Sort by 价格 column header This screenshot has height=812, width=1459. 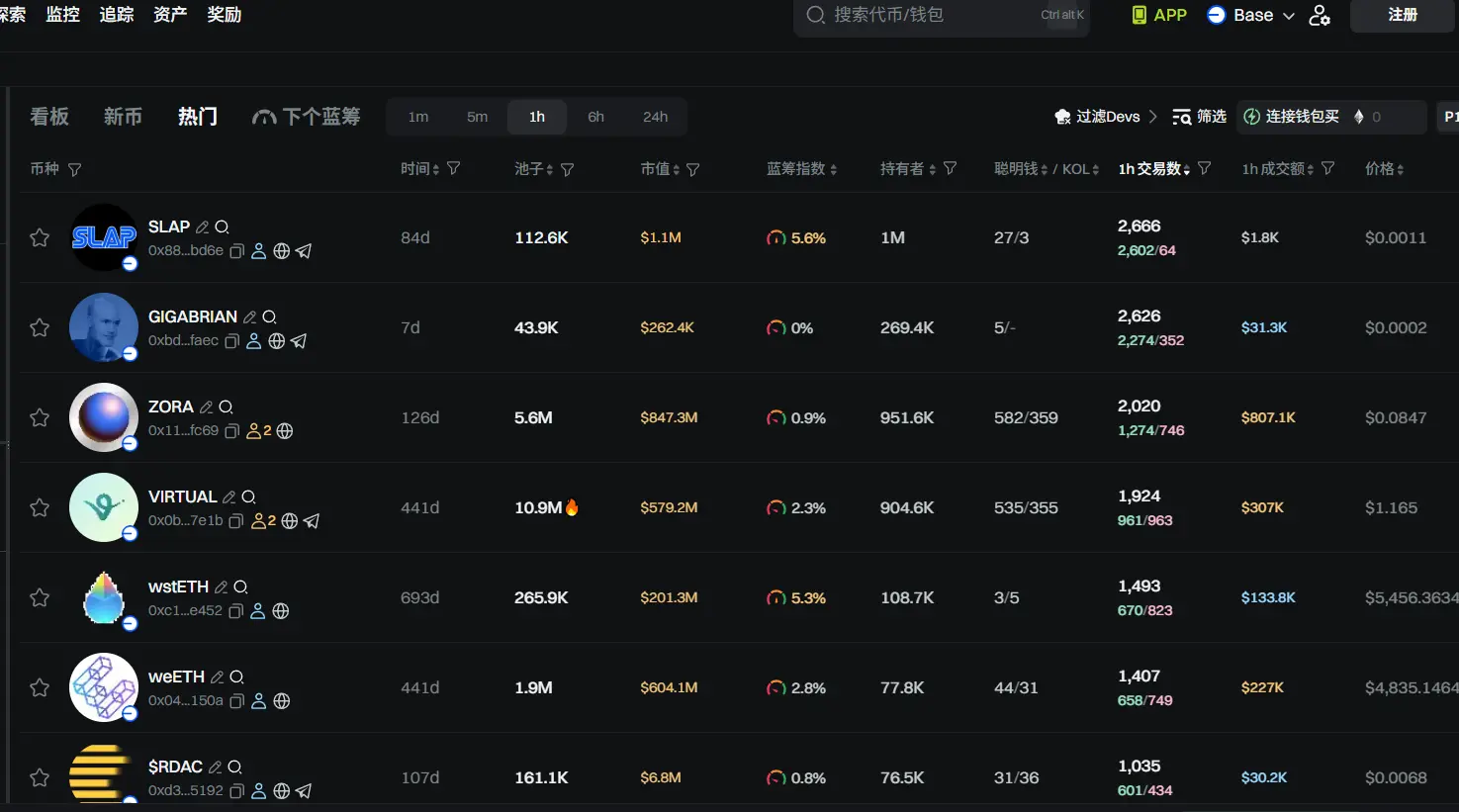click(1385, 169)
